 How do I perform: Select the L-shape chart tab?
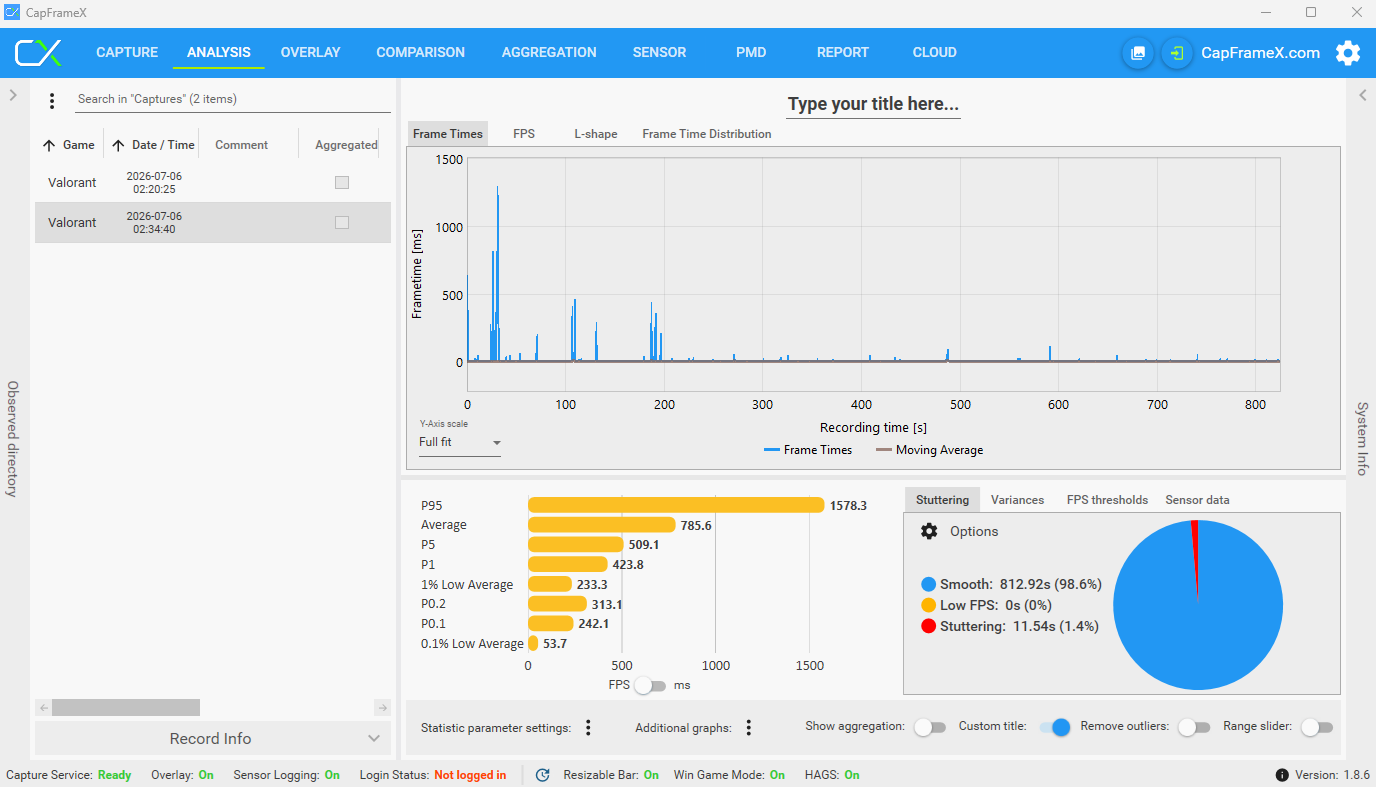[596, 134]
